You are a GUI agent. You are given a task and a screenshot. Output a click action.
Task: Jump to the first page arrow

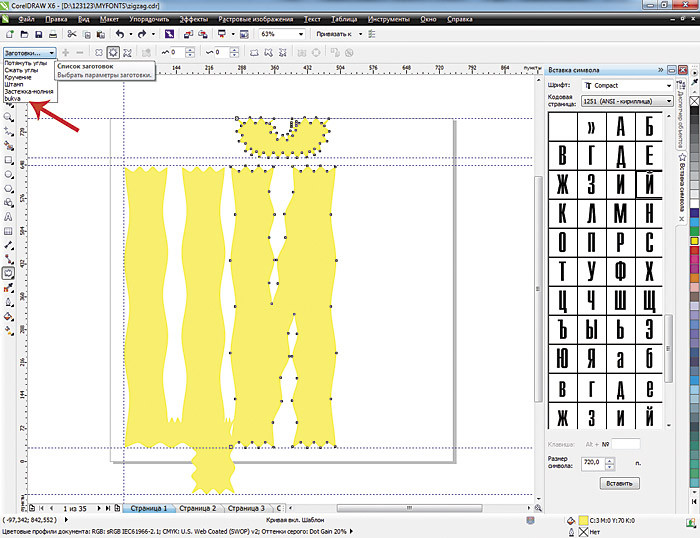click(x=41, y=508)
